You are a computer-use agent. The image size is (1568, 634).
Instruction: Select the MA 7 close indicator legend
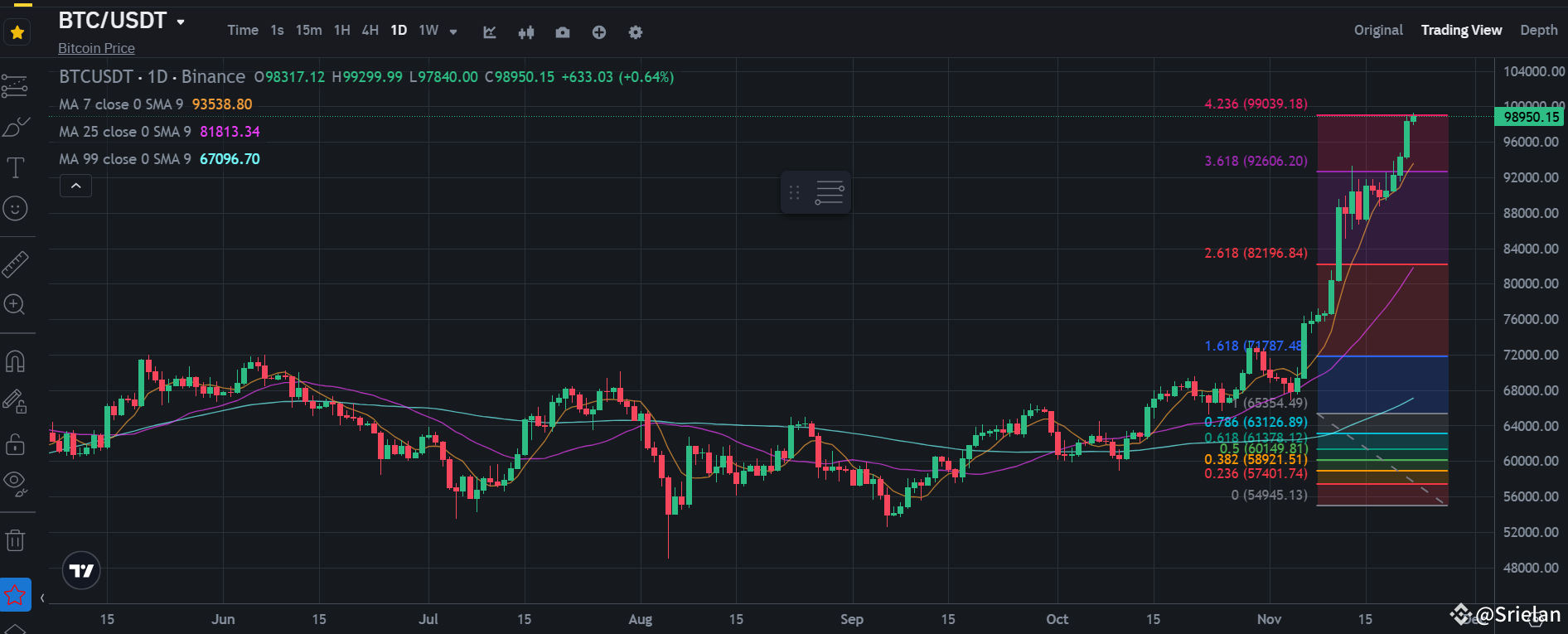pos(156,104)
